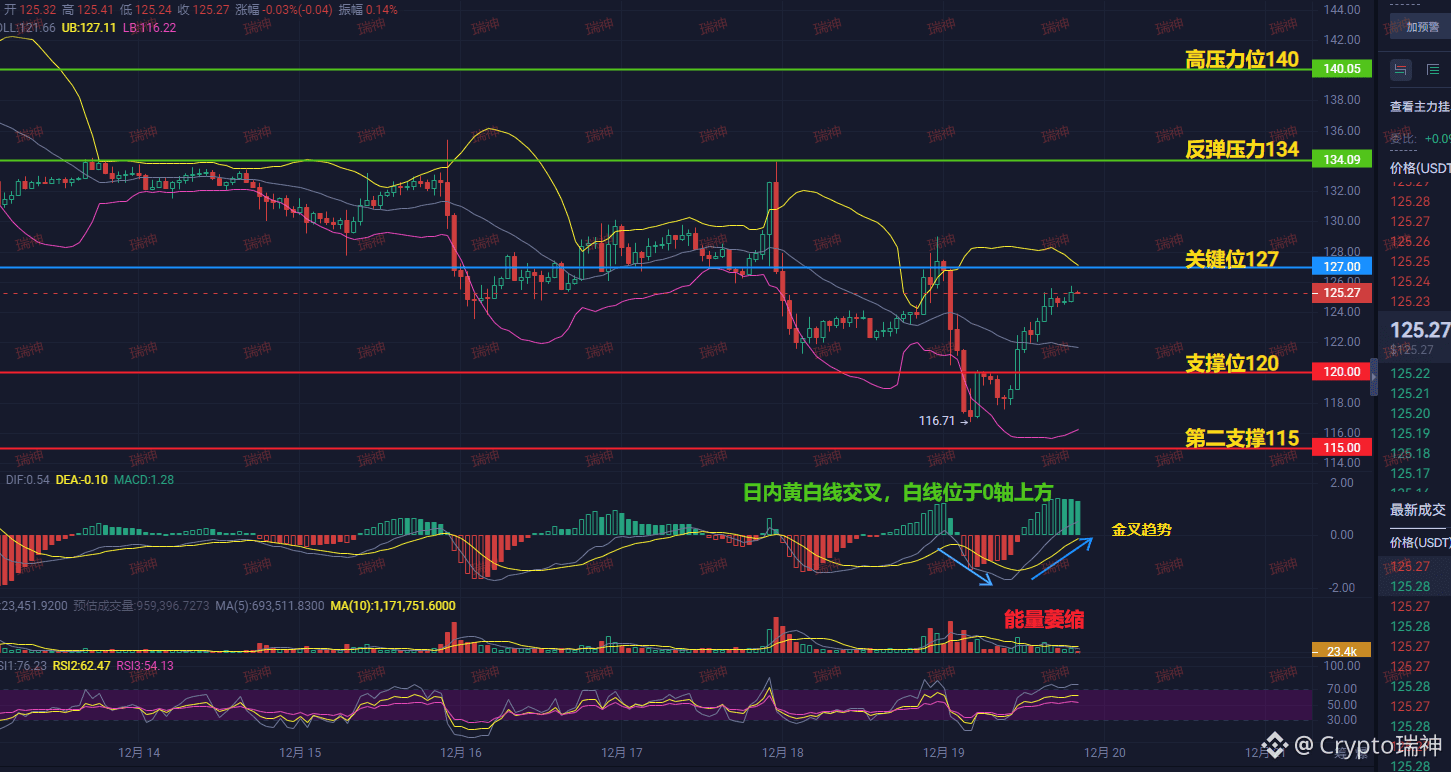Click the 116.71 low price marker
1451x772 pixels.
click(938, 422)
